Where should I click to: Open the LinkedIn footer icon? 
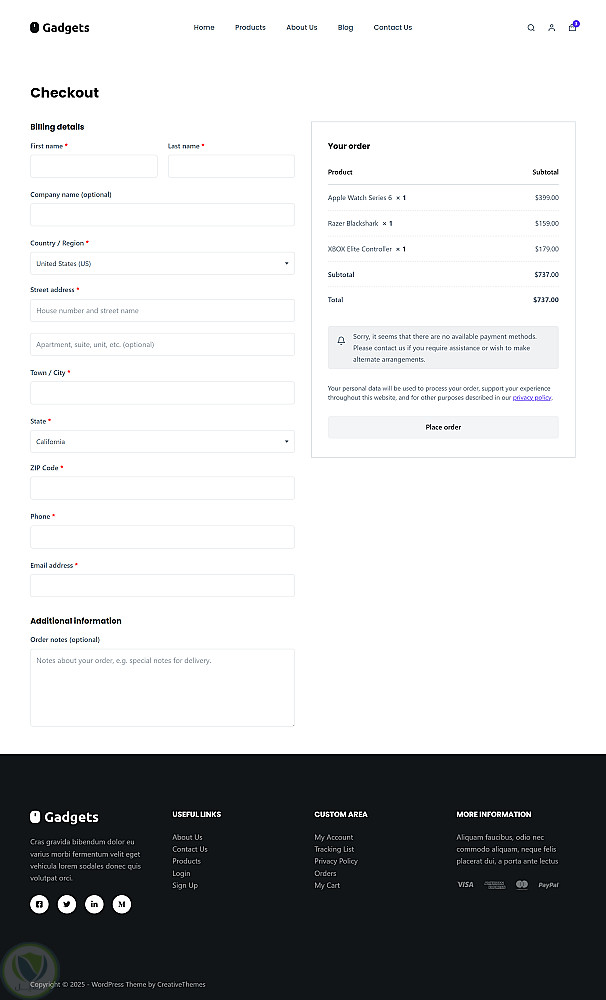(x=94, y=904)
